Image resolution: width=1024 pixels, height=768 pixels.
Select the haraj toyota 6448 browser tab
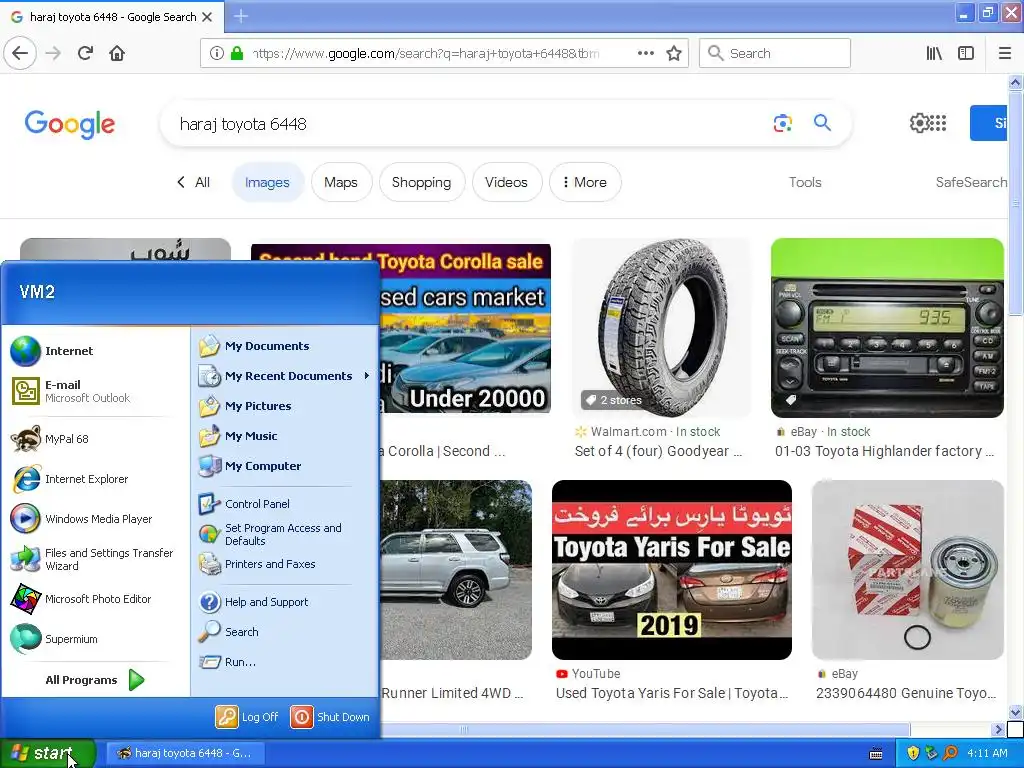tap(112, 17)
